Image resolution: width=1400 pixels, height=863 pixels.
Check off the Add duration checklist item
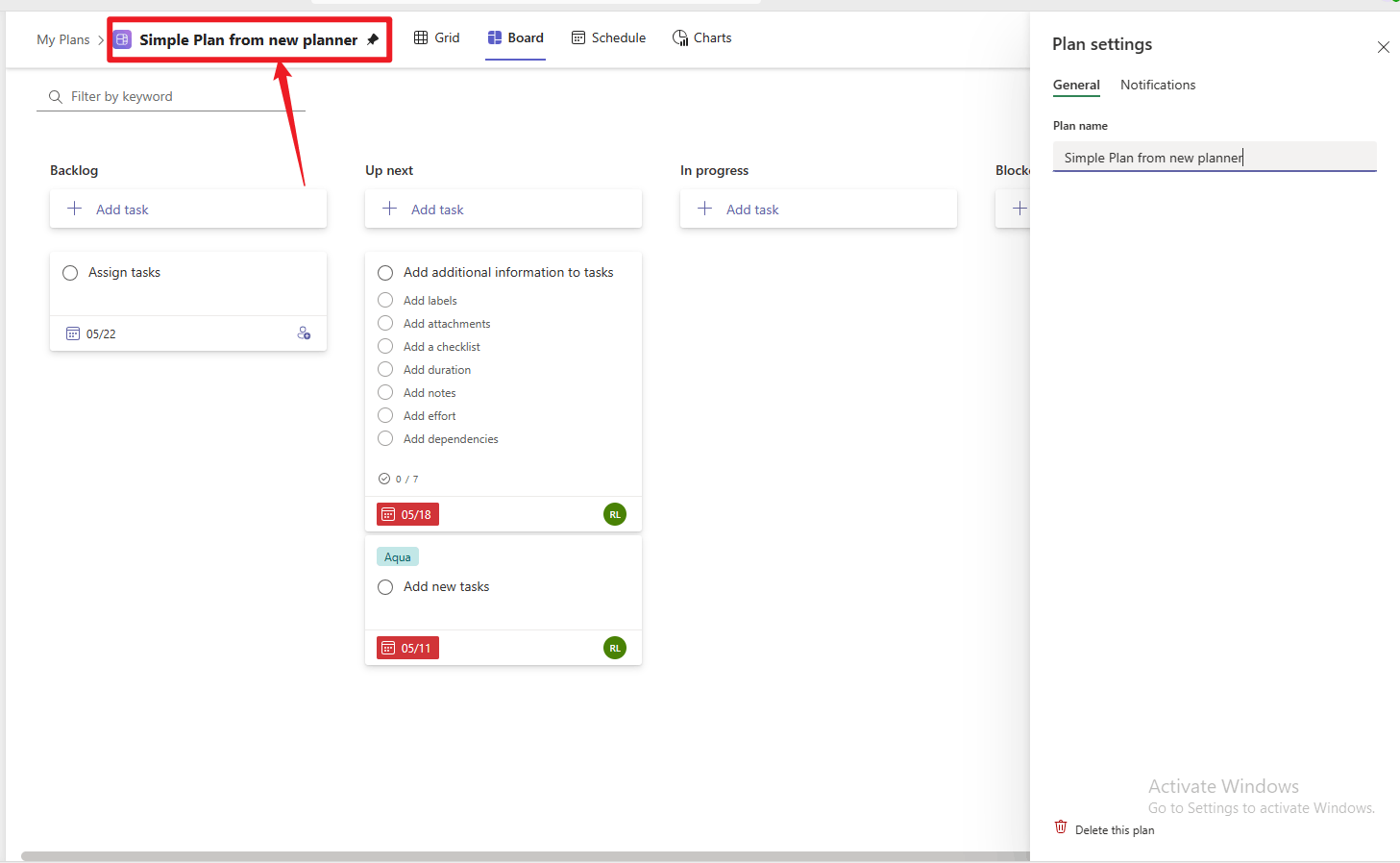tap(385, 369)
